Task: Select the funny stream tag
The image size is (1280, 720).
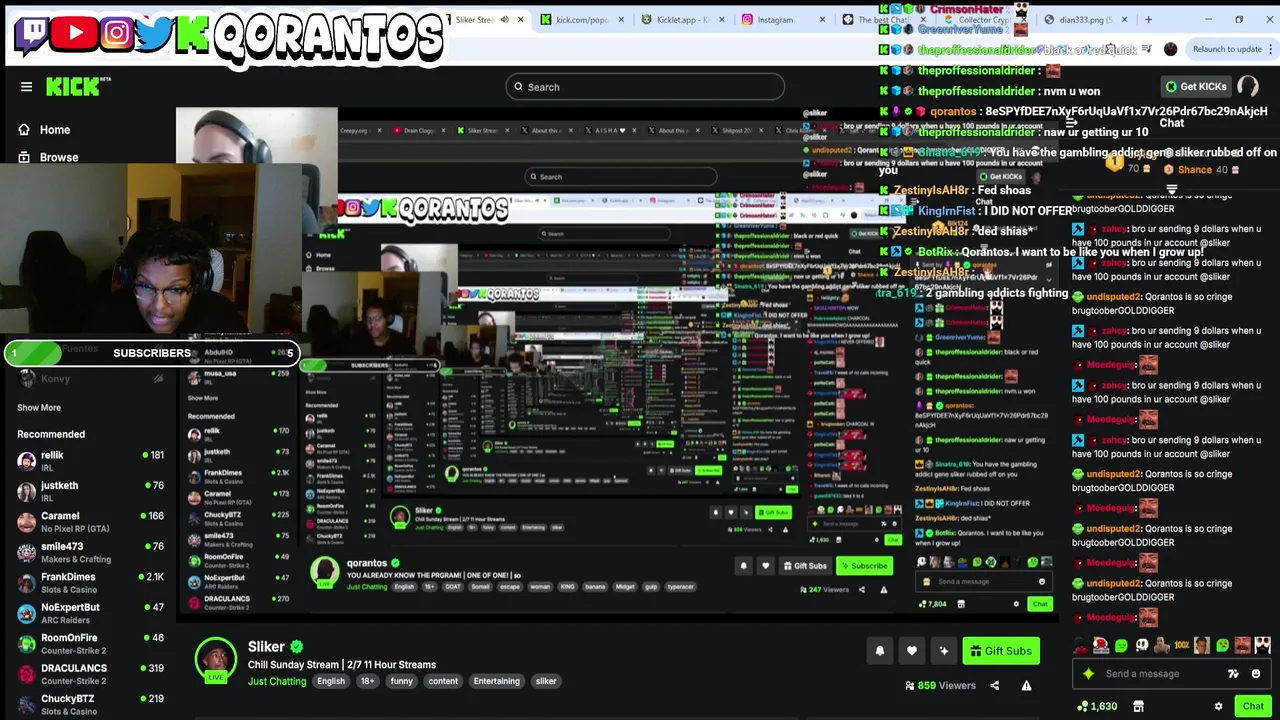Action: [x=401, y=681]
